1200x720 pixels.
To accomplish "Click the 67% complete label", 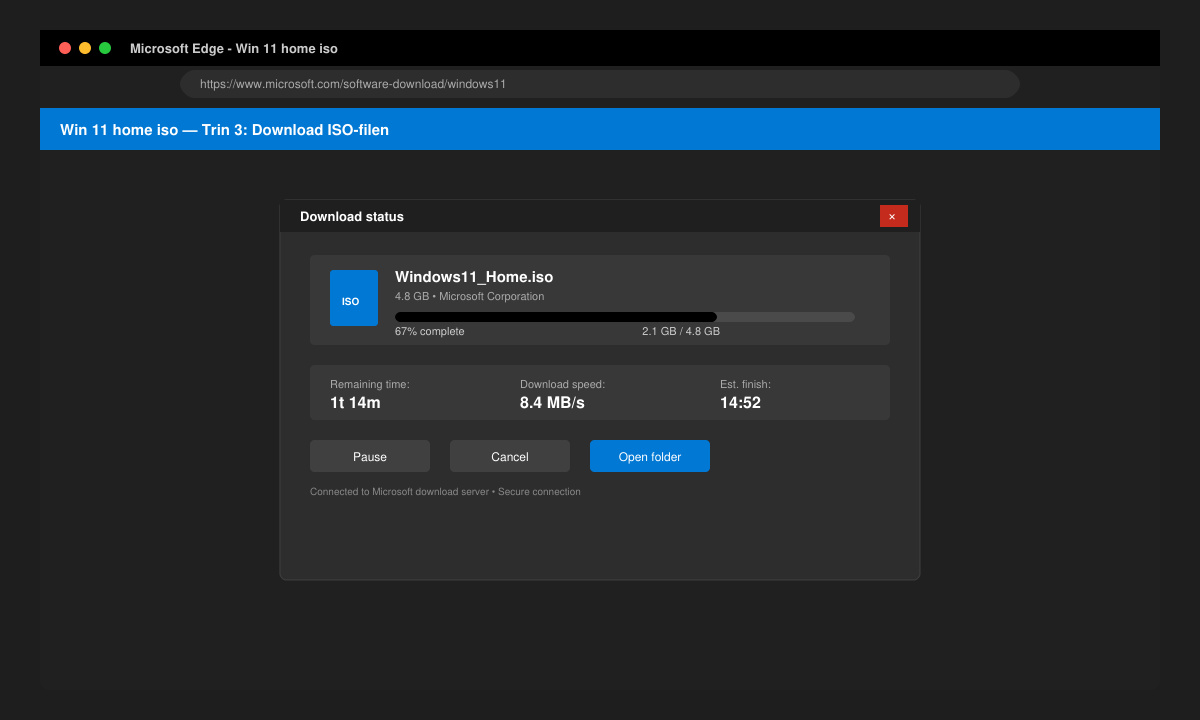I will pyautogui.click(x=430, y=331).
